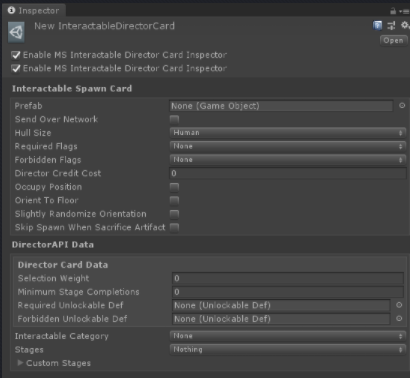Toggle the Inspector lock icon
The height and width of the screenshot is (378, 410).
[x=393, y=11]
